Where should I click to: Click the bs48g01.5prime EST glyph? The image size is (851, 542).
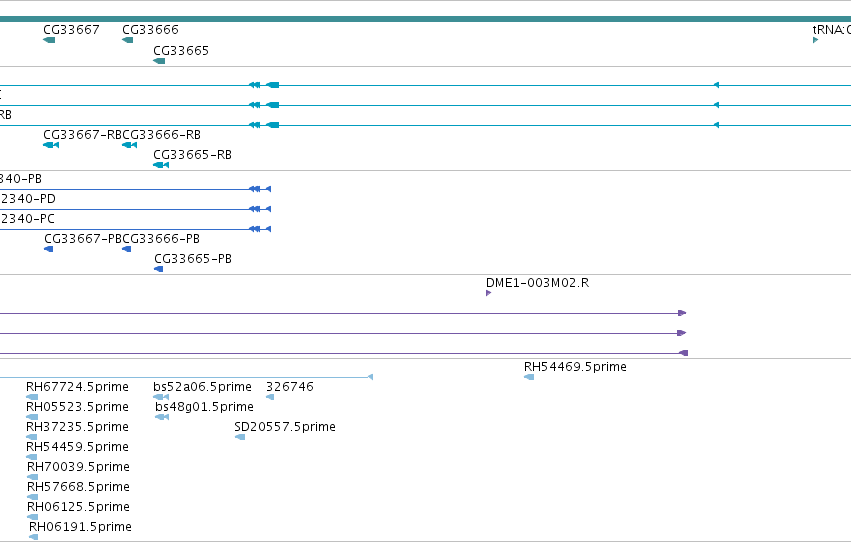[x=162, y=418]
